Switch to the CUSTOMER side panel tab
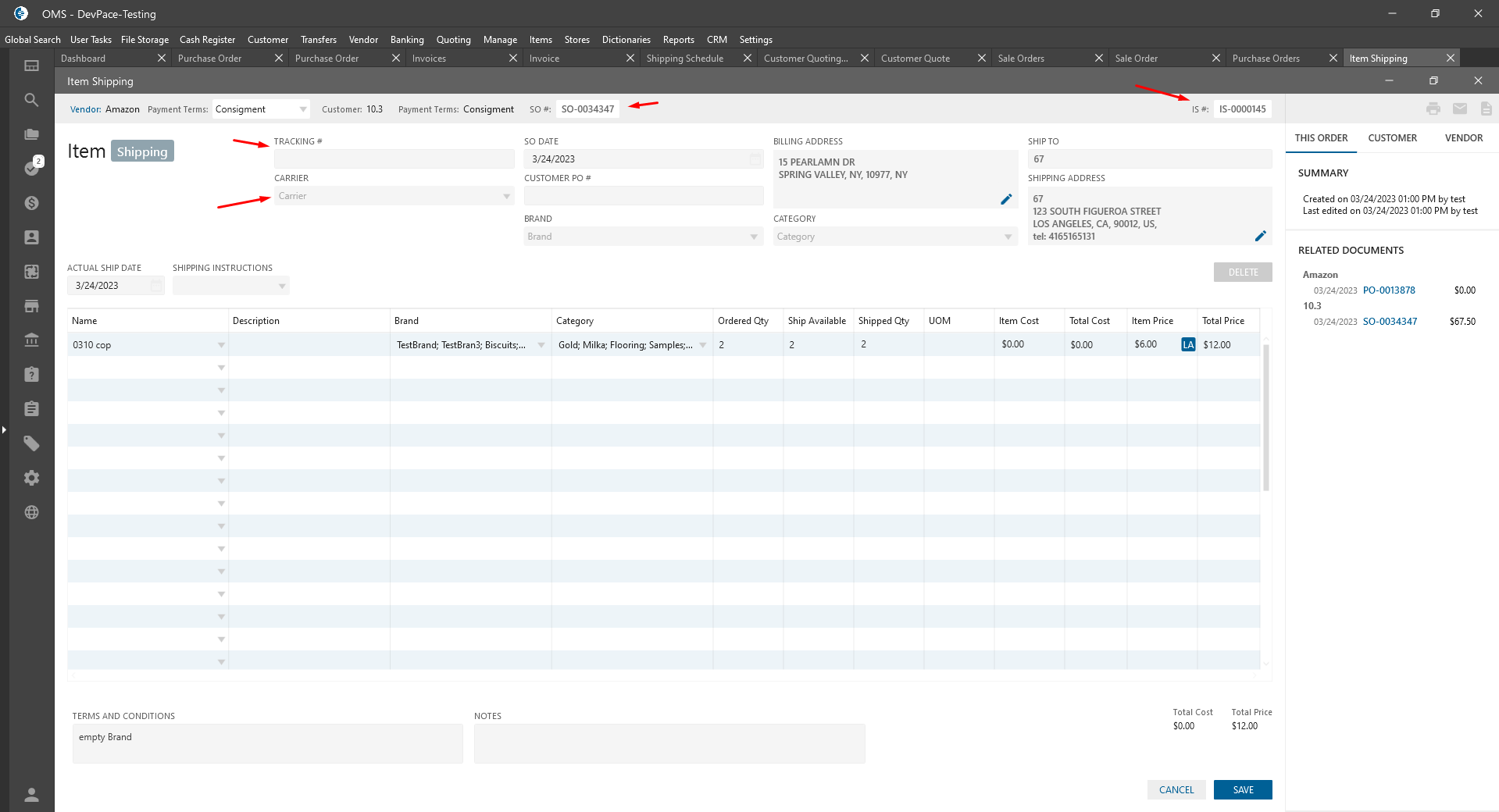Image resolution: width=1499 pixels, height=812 pixels. click(x=1392, y=138)
